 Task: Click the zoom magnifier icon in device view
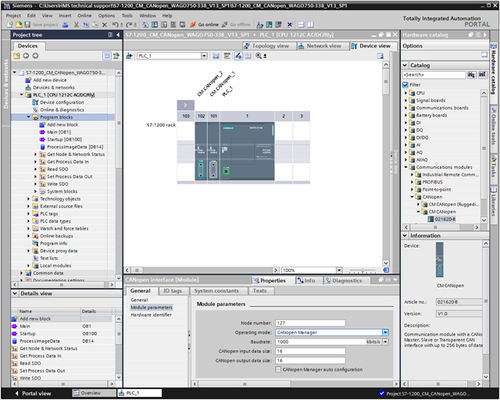click(259, 56)
